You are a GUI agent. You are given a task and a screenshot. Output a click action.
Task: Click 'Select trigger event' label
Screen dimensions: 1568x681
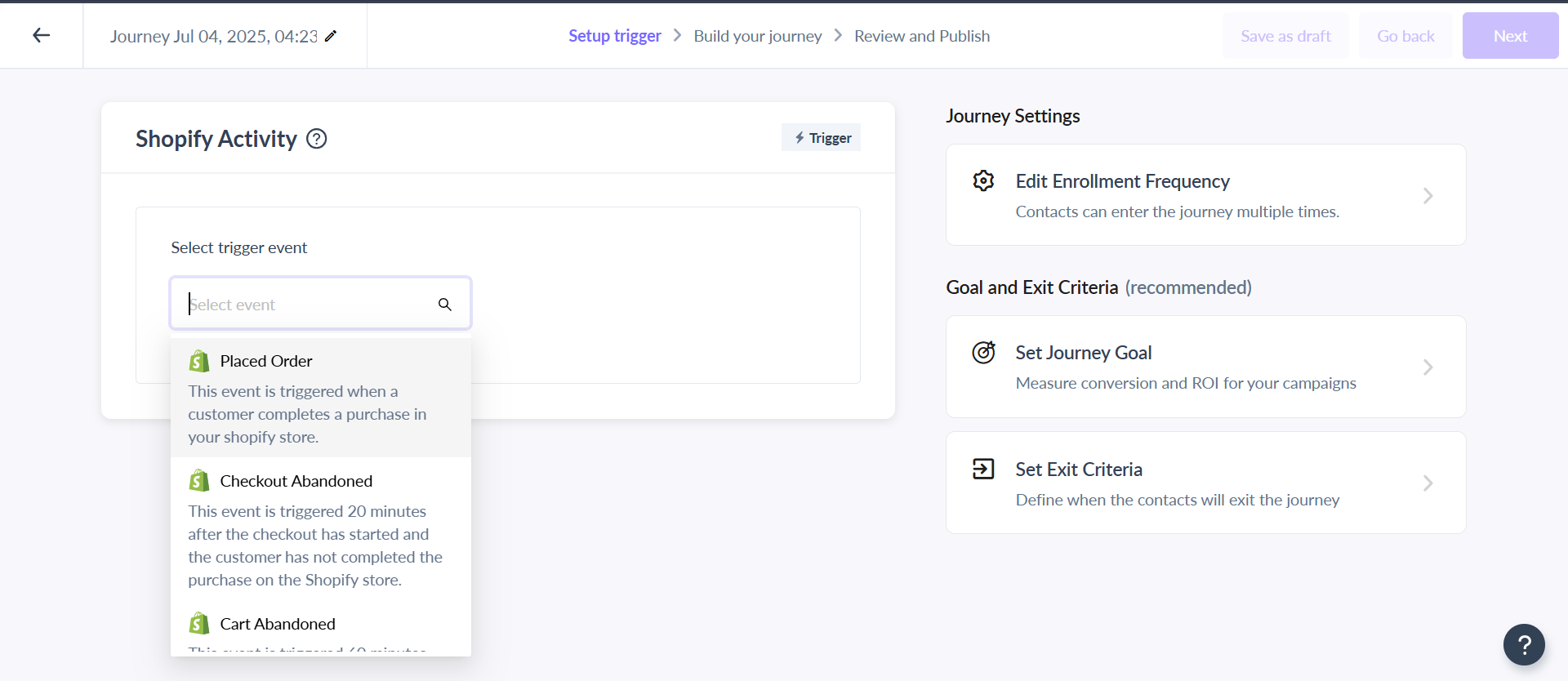pos(239,247)
